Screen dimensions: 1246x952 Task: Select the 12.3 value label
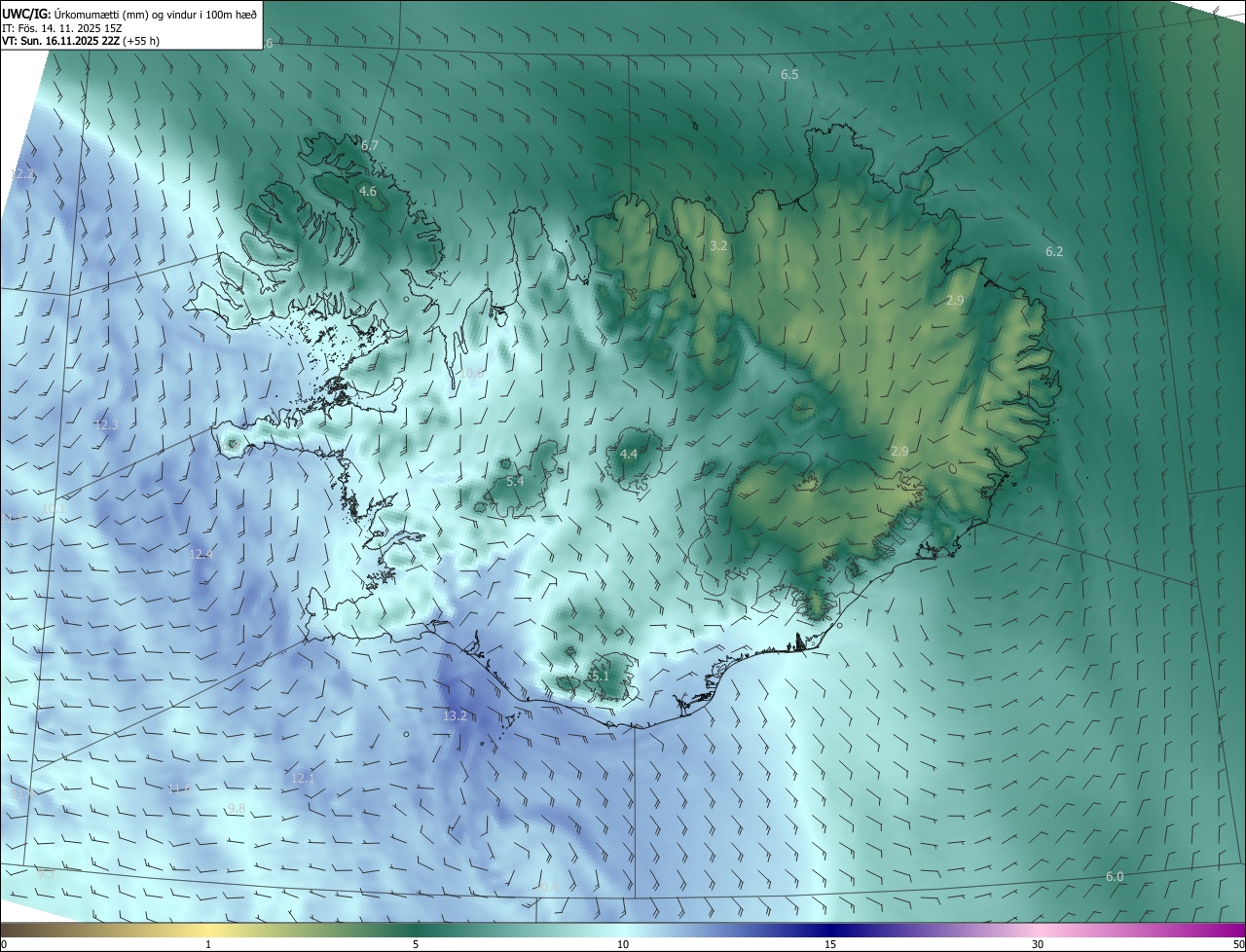pyautogui.click(x=106, y=424)
